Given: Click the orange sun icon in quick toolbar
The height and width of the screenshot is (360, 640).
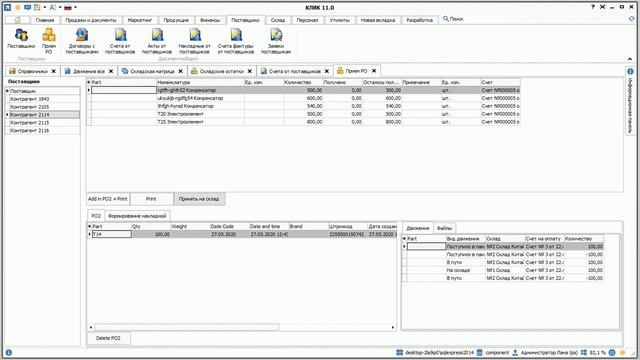Looking at the screenshot, I should point(18,7).
